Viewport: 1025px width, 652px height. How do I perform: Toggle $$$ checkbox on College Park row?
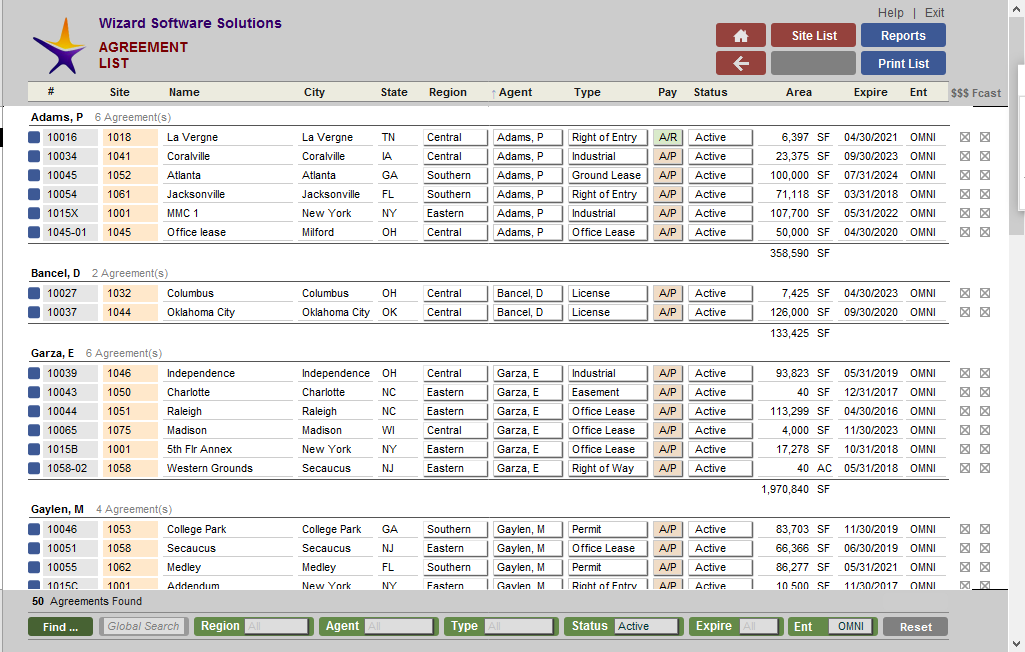965,530
